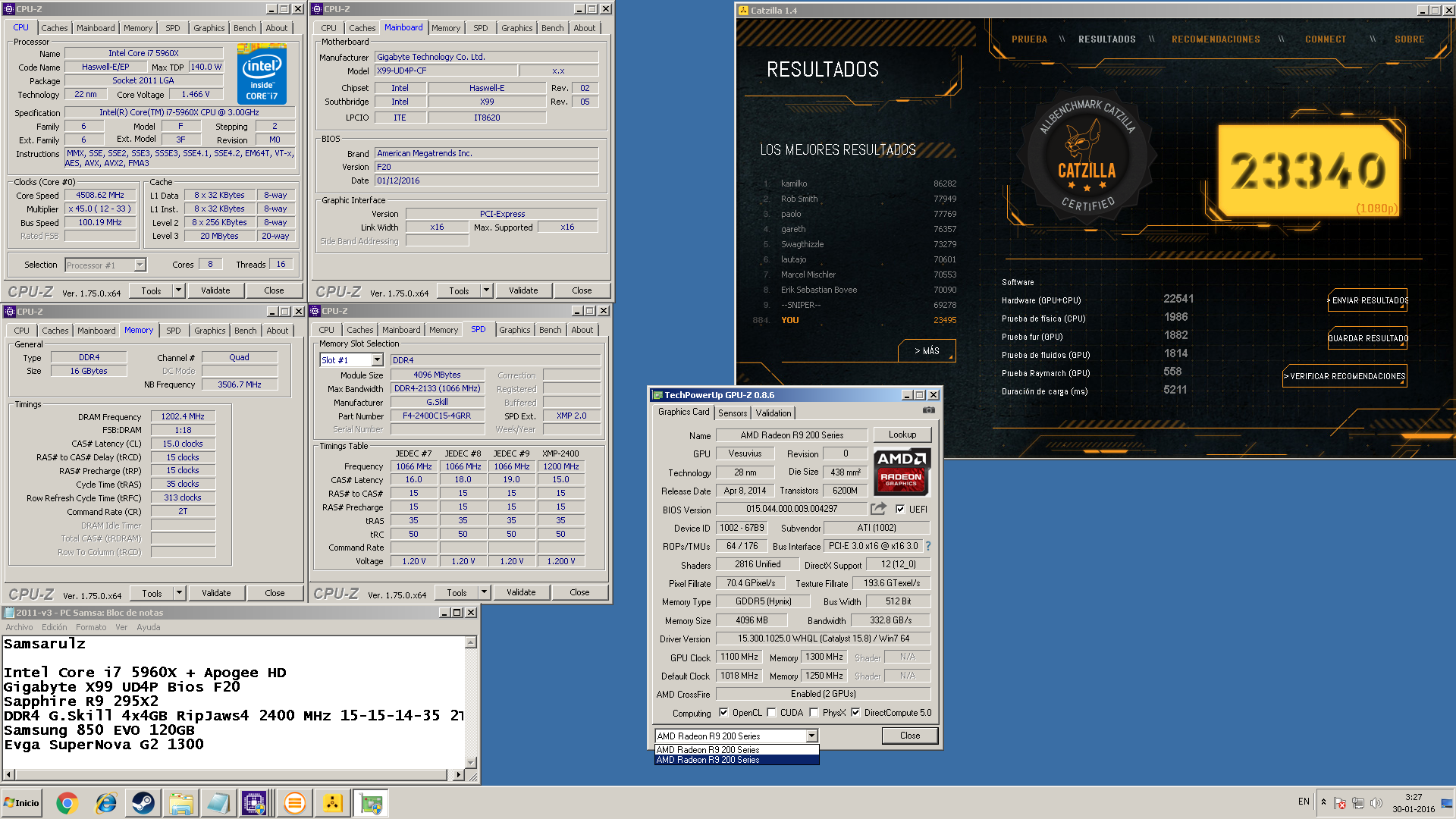Expand Tools dropdown arrow in Memory window
This screenshot has width=1456, height=819.
click(x=179, y=593)
